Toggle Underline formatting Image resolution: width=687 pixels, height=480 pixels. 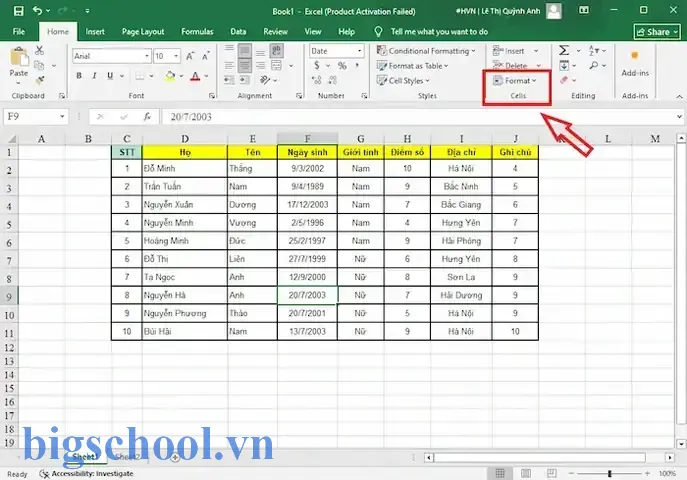point(110,76)
